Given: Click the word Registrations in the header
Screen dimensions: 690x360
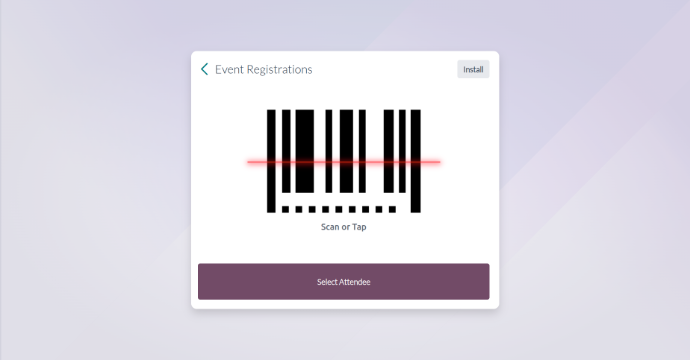Looking at the screenshot, I should point(279,70).
